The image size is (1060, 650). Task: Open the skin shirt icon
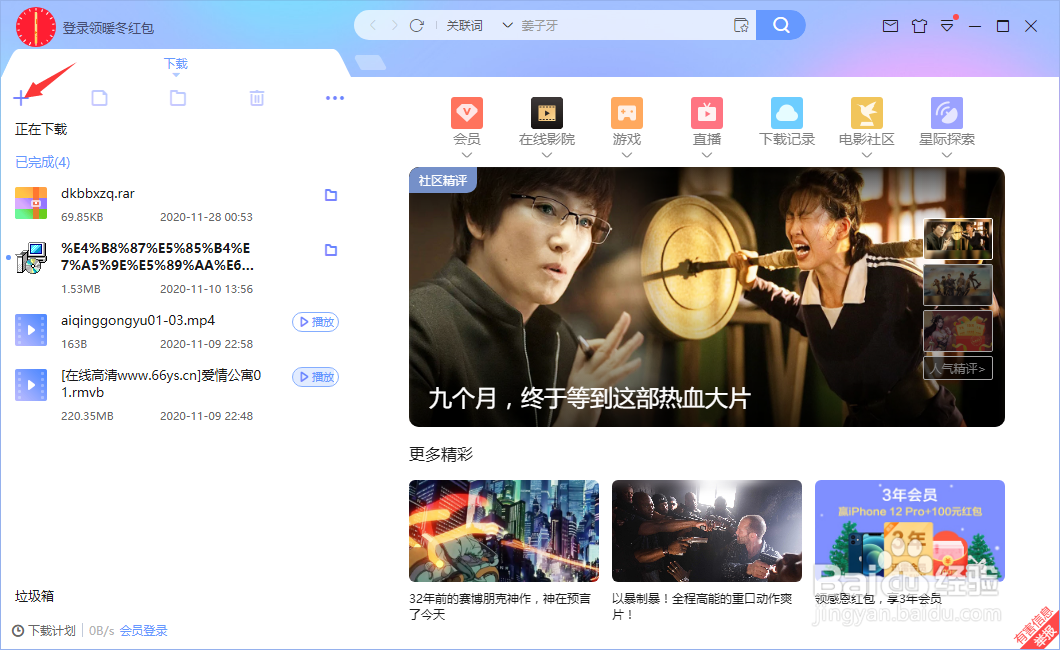coord(919,26)
